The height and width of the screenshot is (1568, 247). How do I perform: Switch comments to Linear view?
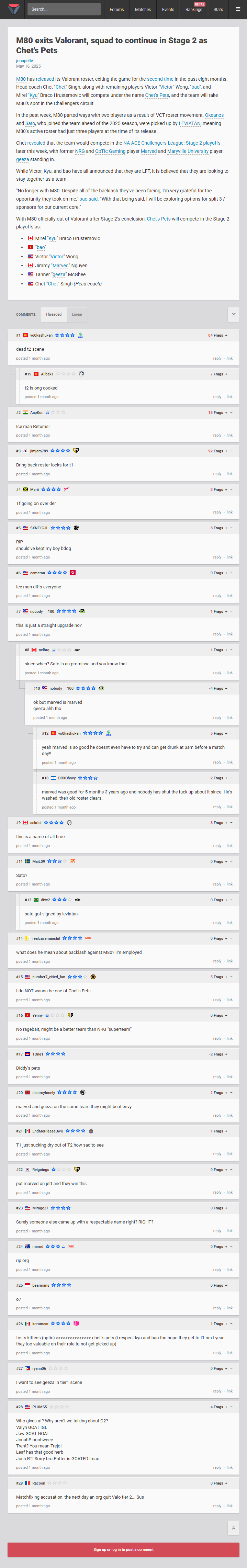click(77, 315)
